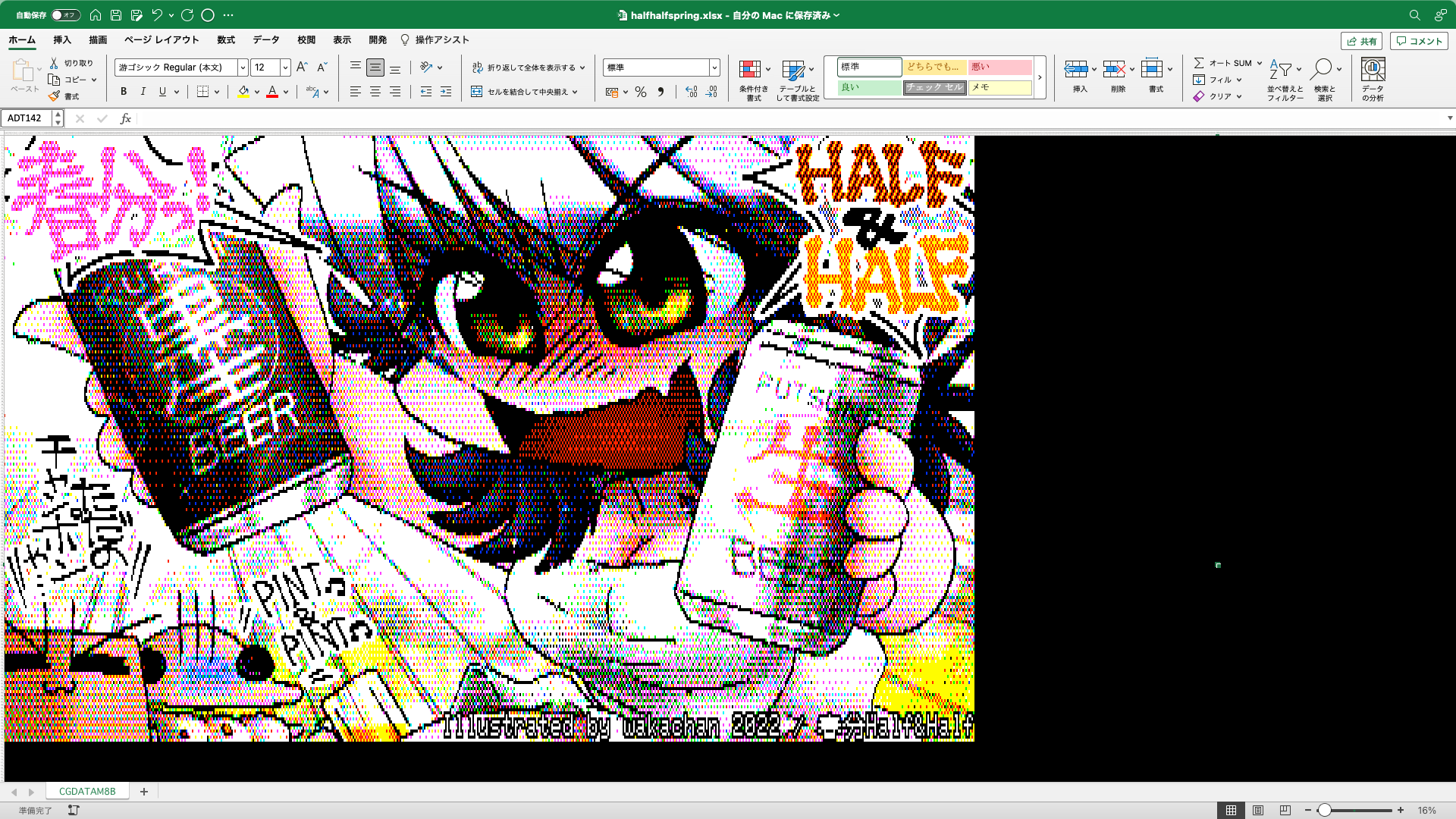Apply right text alignment

click(x=395, y=92)
